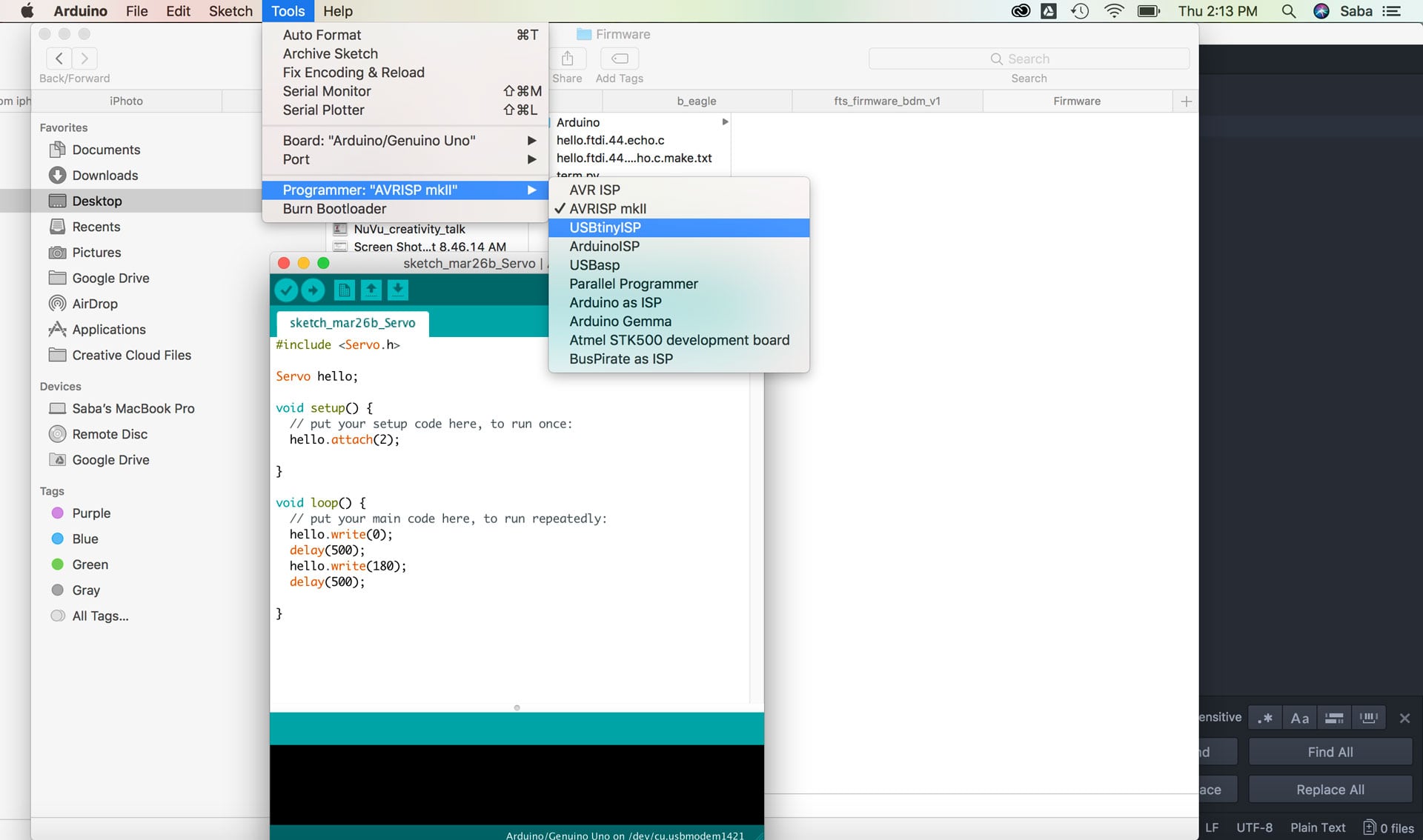Click Burn Bootloader menu item
This screenshot has height=840, width=1423.
(x=405, y=209)
